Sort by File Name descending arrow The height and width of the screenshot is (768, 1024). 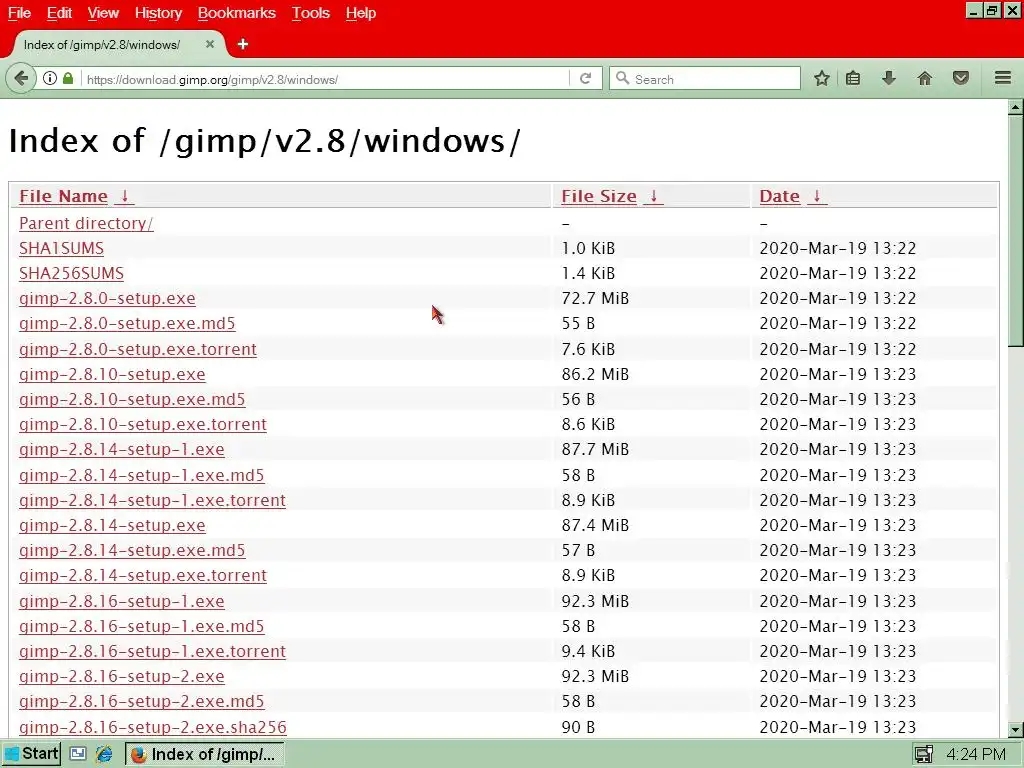pyautogui.click(x=125, y=196)
